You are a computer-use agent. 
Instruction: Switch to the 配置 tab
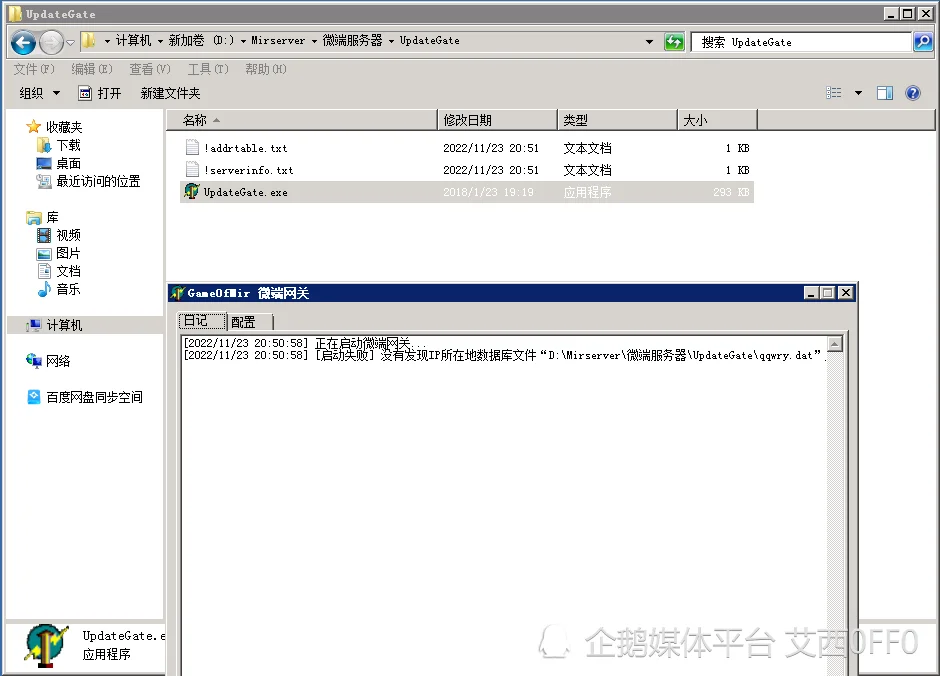click(x=243, y=321)
